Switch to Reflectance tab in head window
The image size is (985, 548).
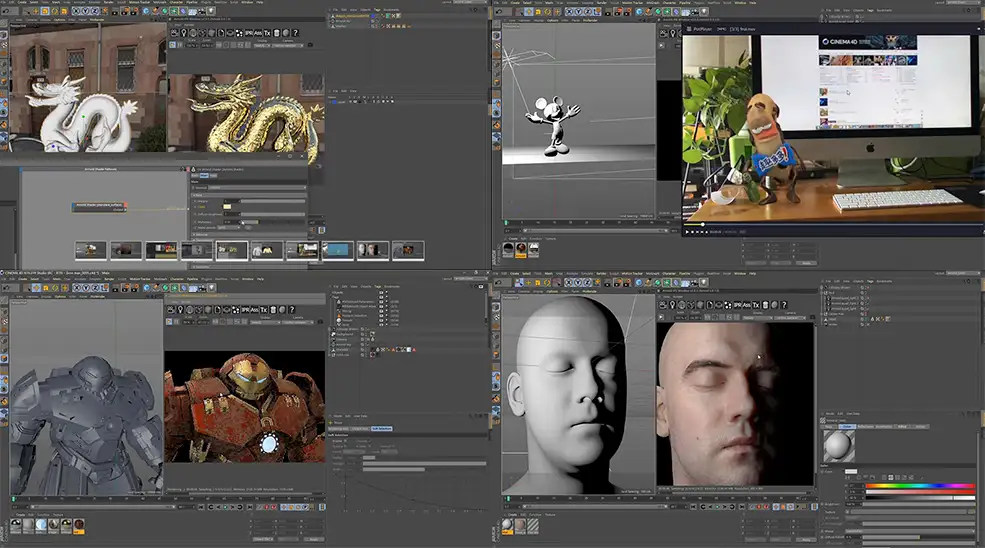pyautogui.click(x=866, y=427)
